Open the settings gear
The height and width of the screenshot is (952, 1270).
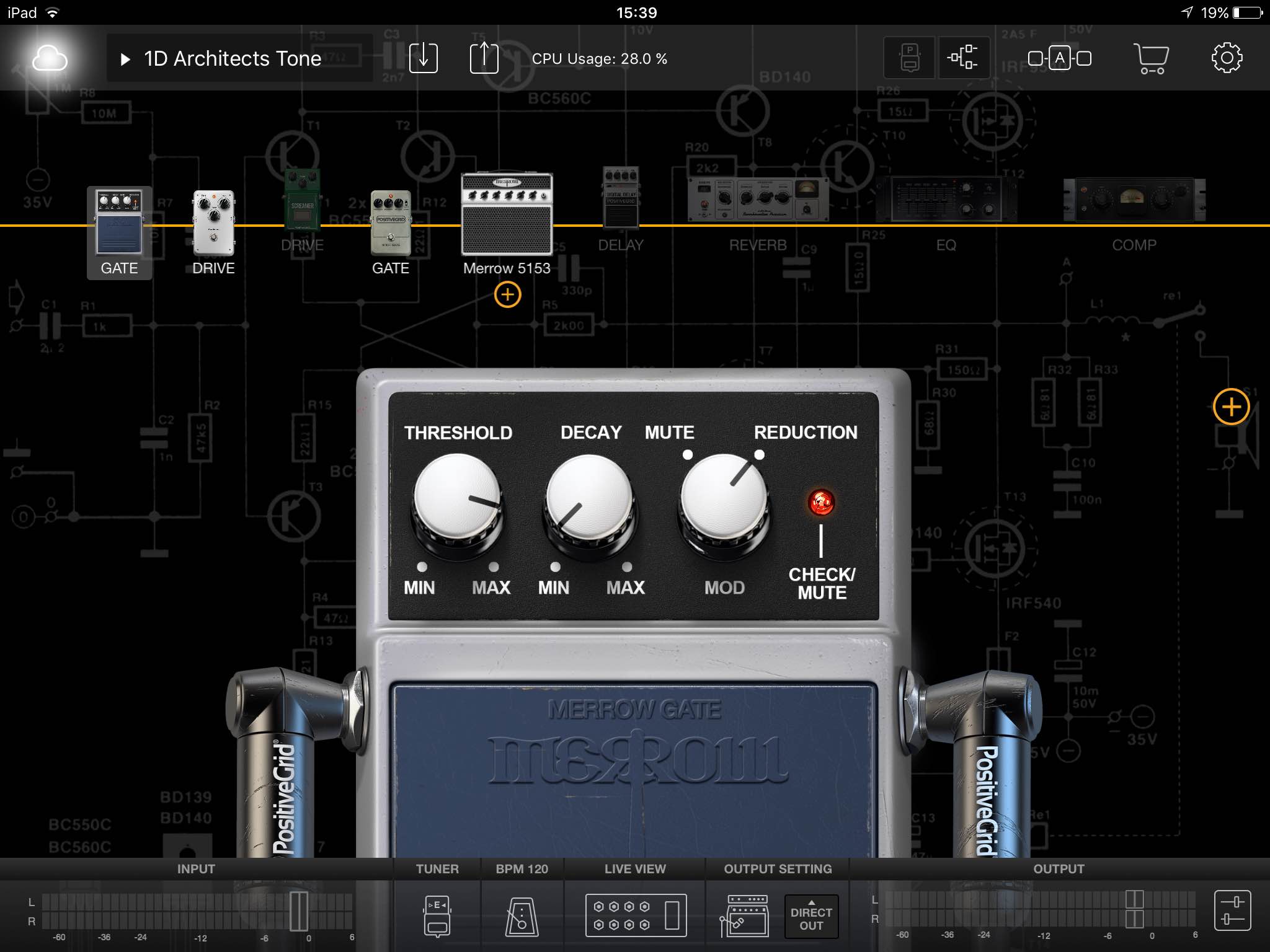pos(1227,58)
